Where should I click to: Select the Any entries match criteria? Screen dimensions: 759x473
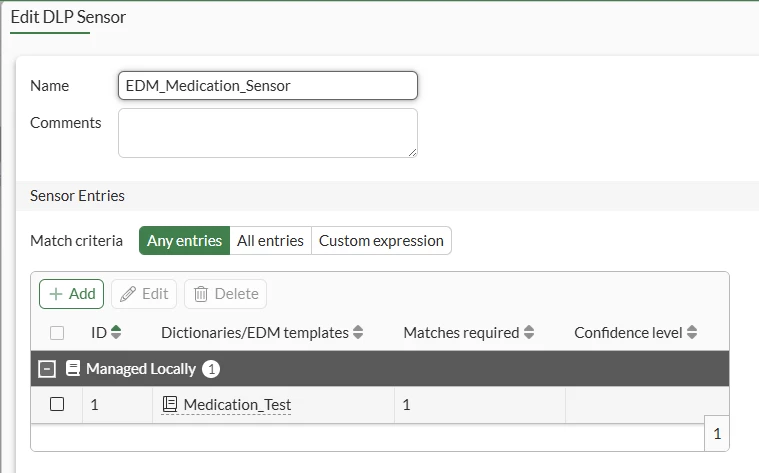point(184,241)
